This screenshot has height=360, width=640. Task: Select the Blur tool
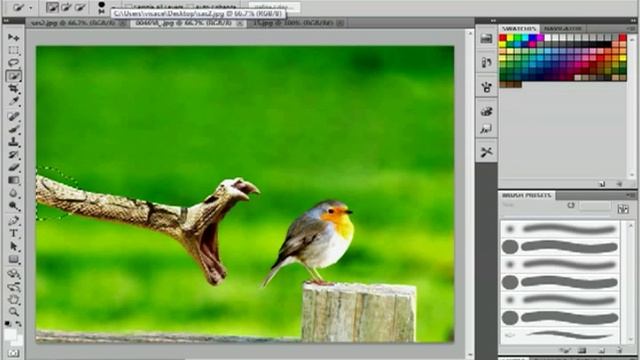click(x=13, y=193)
